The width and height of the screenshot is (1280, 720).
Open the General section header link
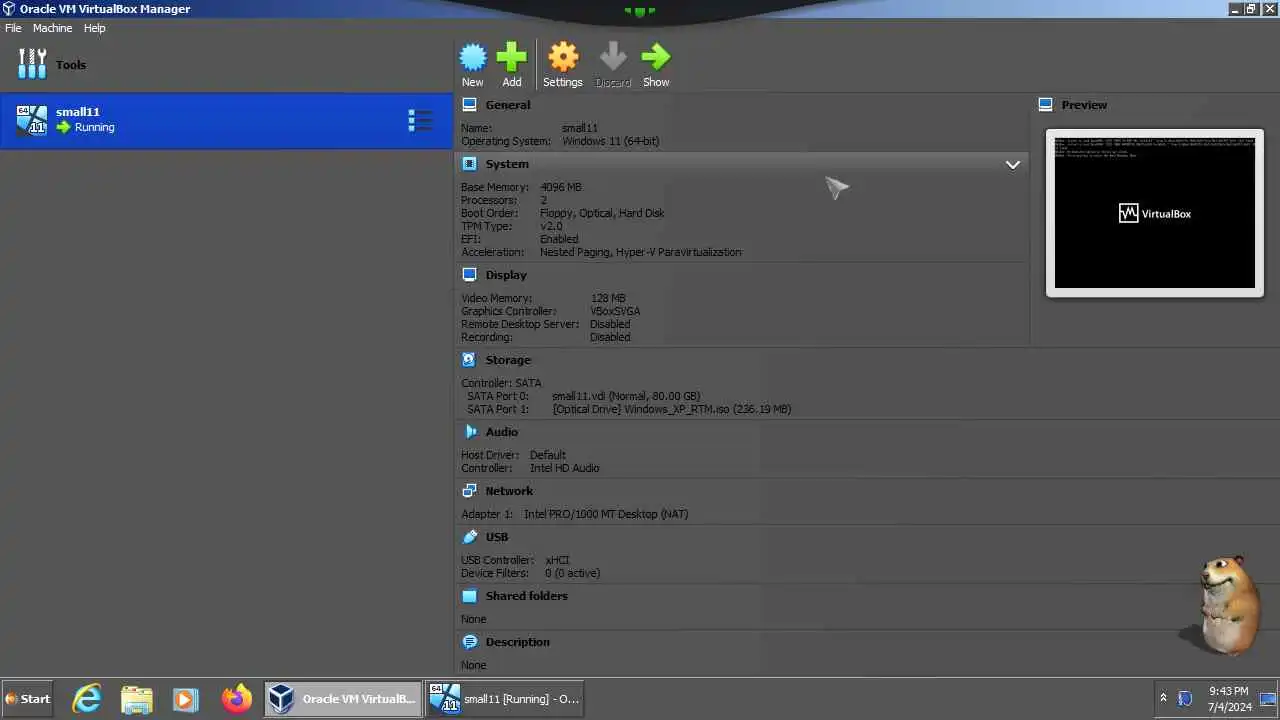coord(508,105)
